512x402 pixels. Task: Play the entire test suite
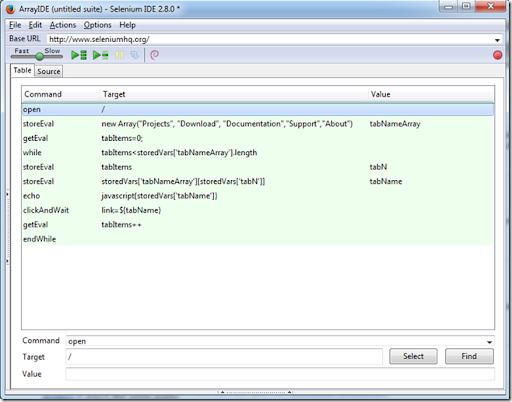click(79, 55)
